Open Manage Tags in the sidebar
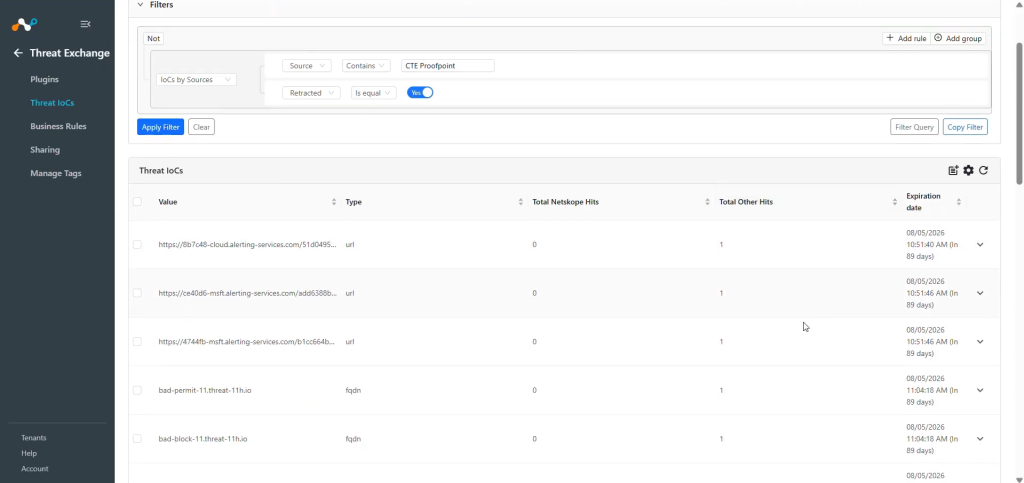 pyautogui.click(x=56, y=173)
